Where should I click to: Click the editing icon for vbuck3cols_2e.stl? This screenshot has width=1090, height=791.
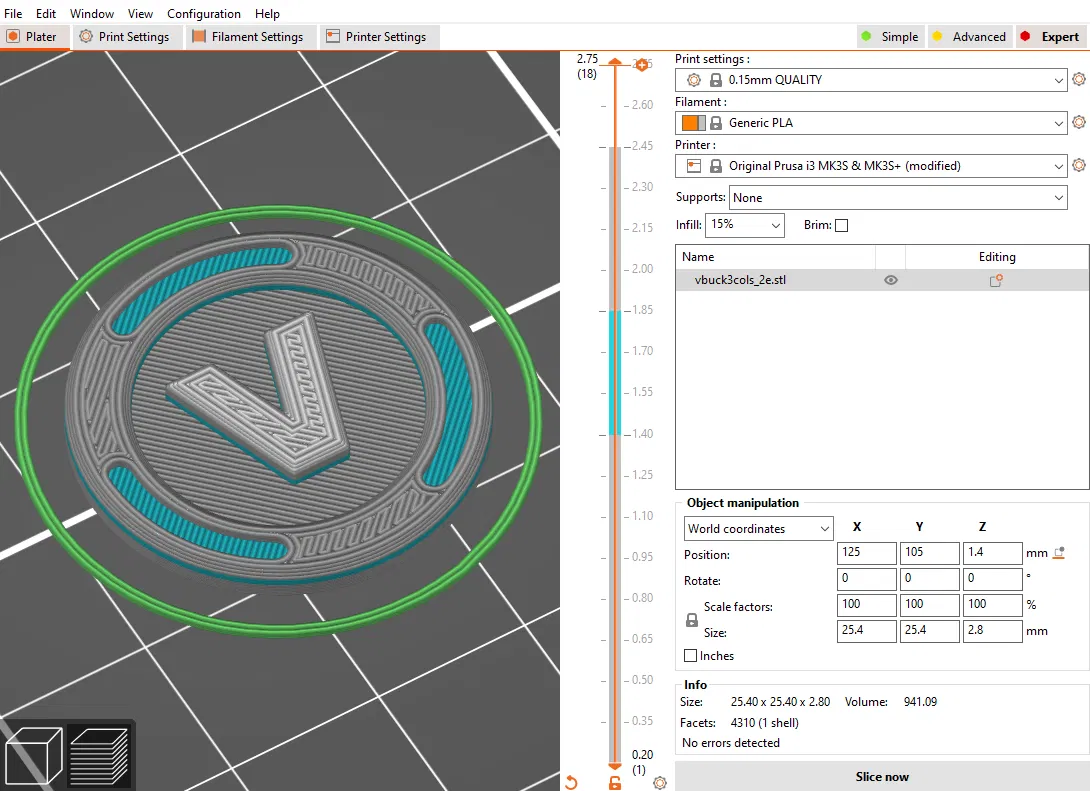tap(996, 280)
